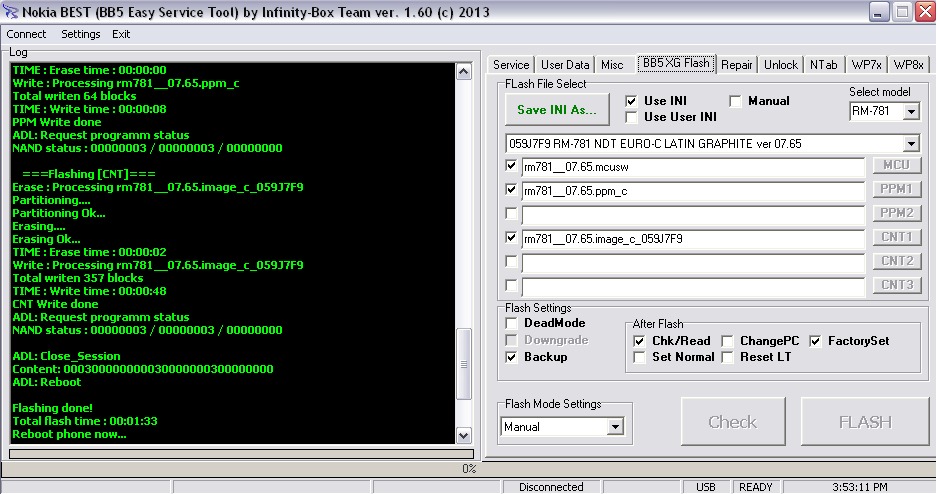
Task: Enable the Set Normal checkbox
Action: 639,357
